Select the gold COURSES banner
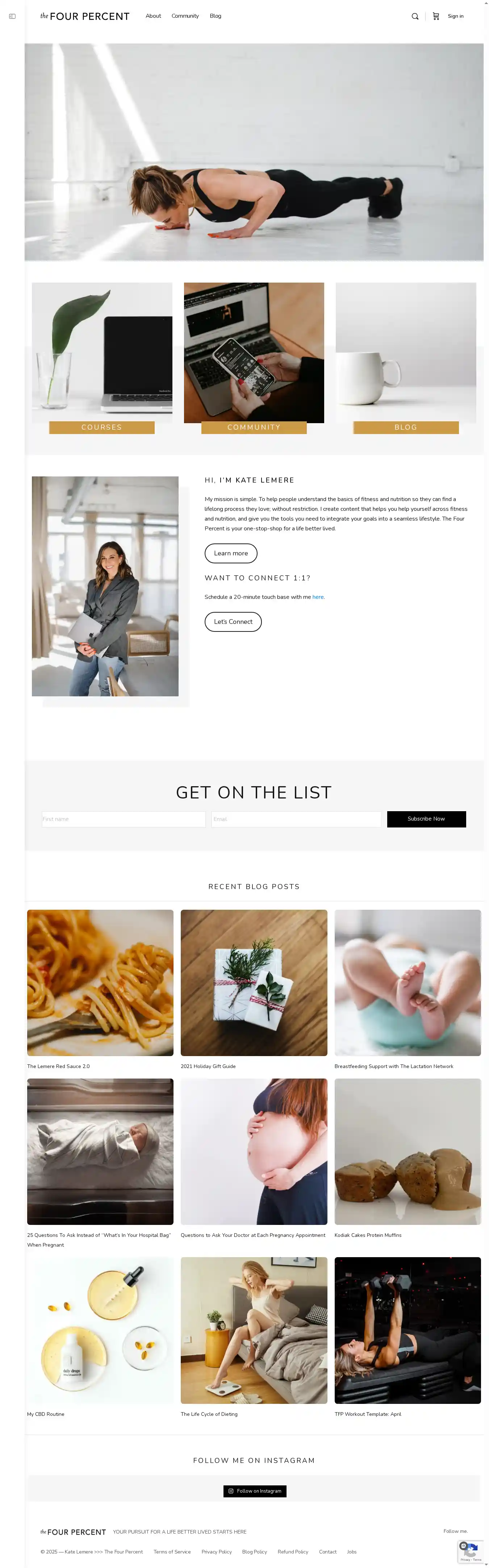The width and height of the screenshot is (489, 1568). 101,427
